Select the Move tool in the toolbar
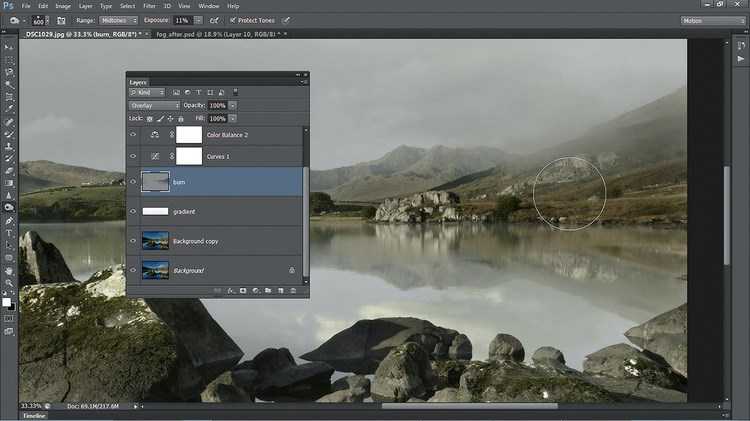This screenshot has height=421, width=750. (x=9, y=47)
